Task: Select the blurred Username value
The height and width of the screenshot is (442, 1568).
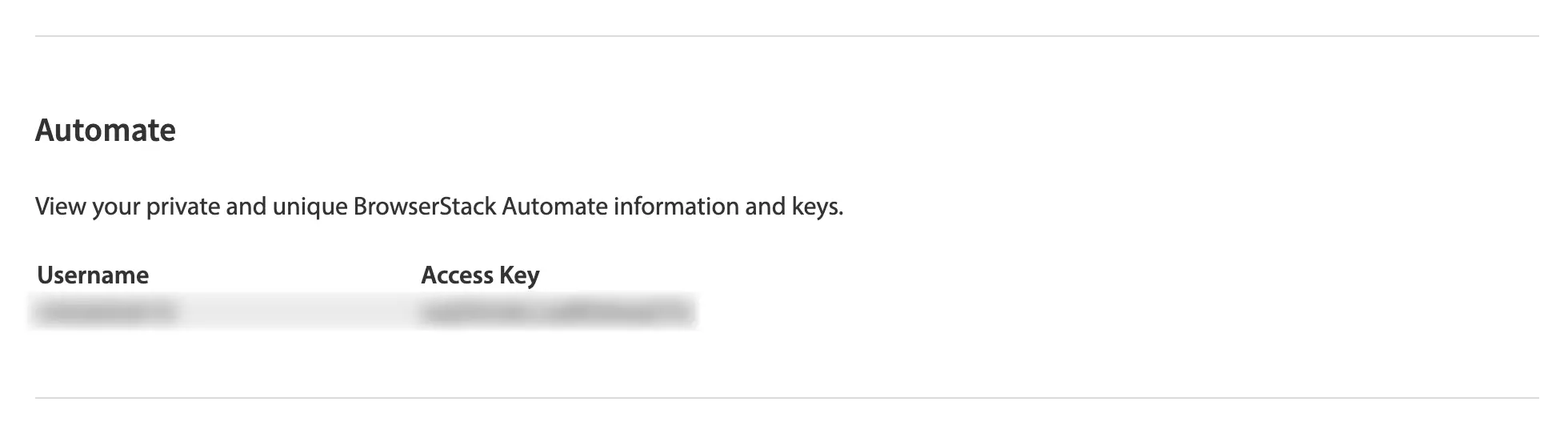Action: 104,311
